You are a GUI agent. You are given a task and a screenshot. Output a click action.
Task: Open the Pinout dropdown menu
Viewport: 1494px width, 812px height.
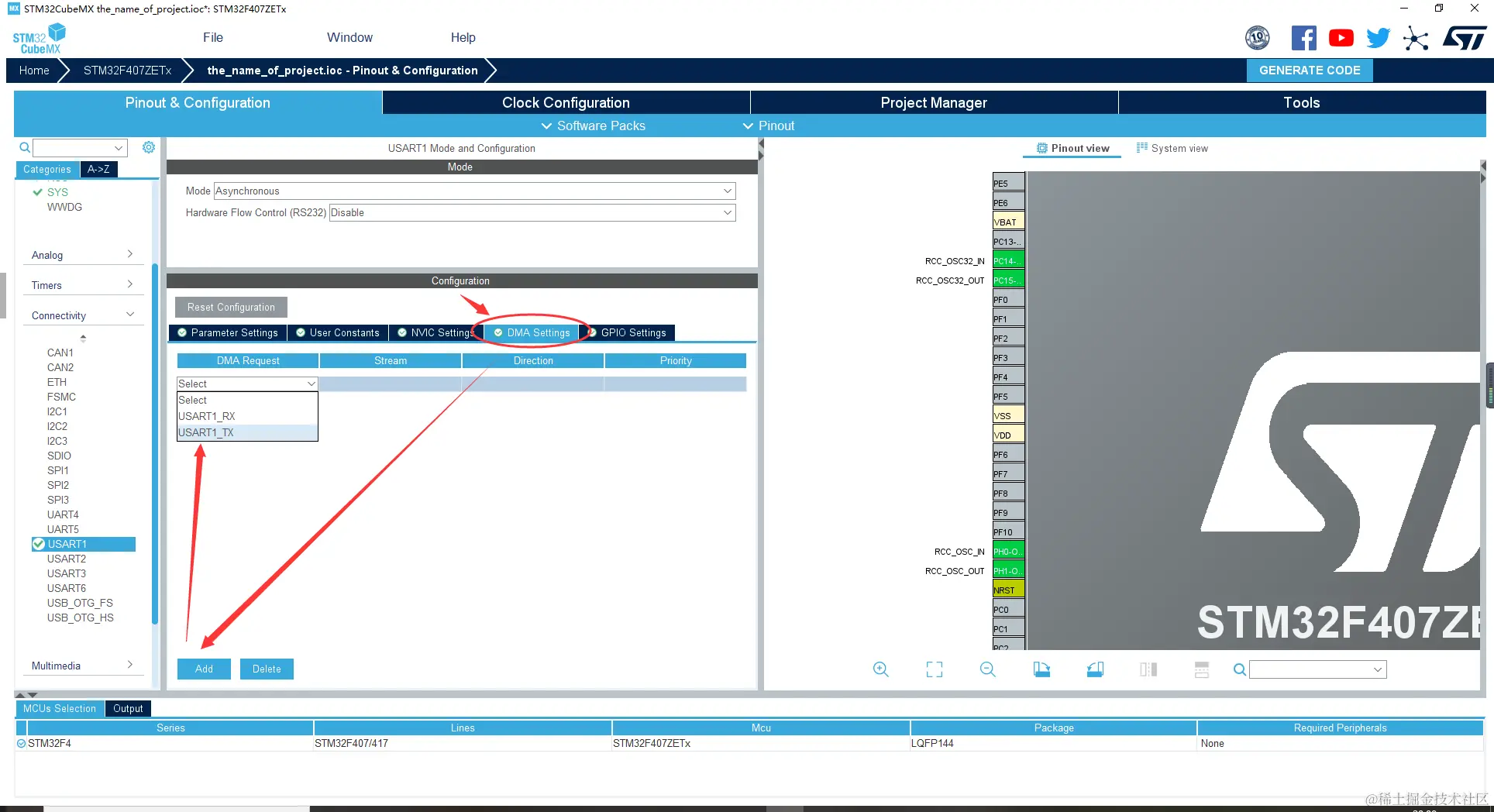(769, 126)
